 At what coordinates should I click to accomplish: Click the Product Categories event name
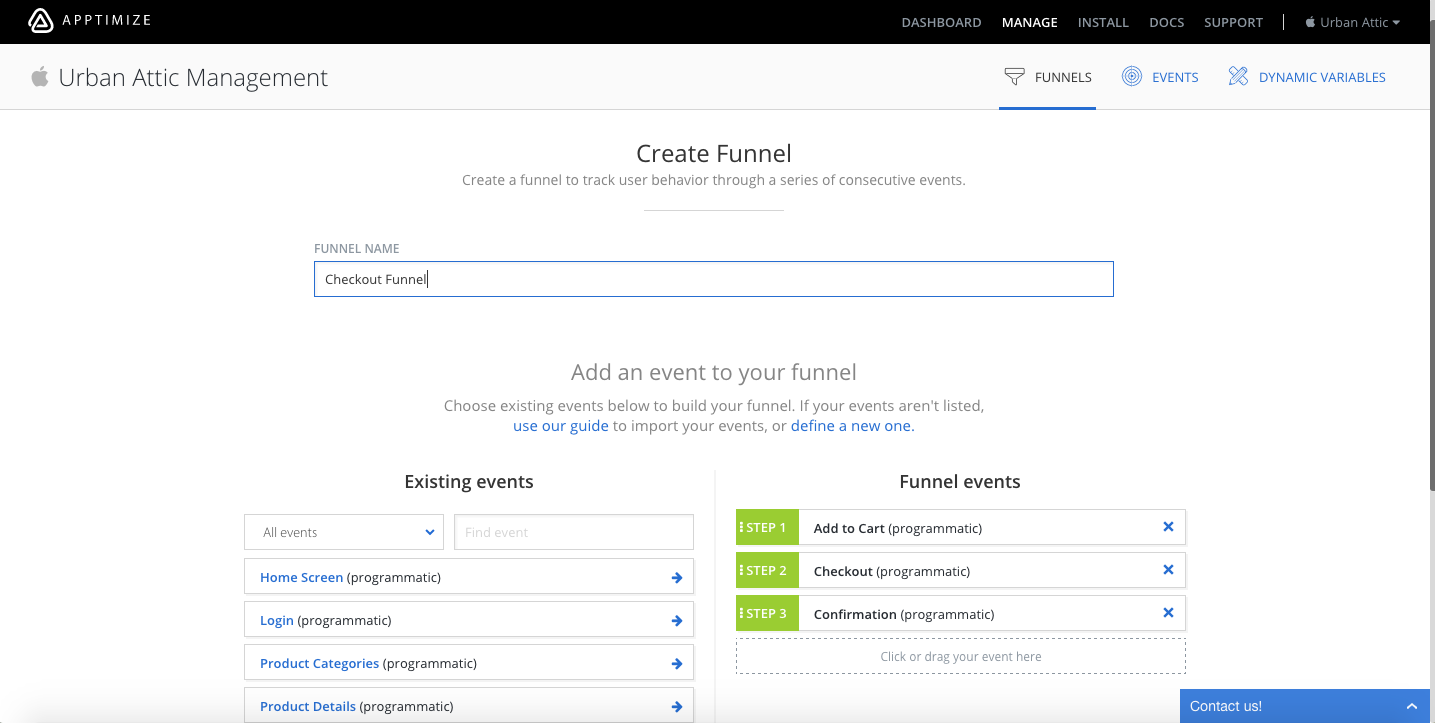[x=319, y=663]
